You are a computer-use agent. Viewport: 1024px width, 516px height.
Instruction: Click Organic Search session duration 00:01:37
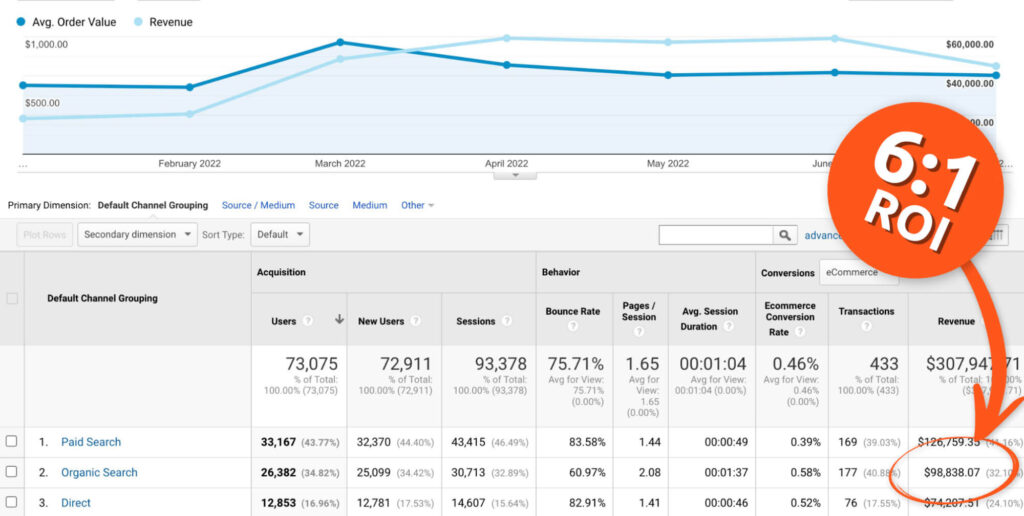tap(726, 472)
